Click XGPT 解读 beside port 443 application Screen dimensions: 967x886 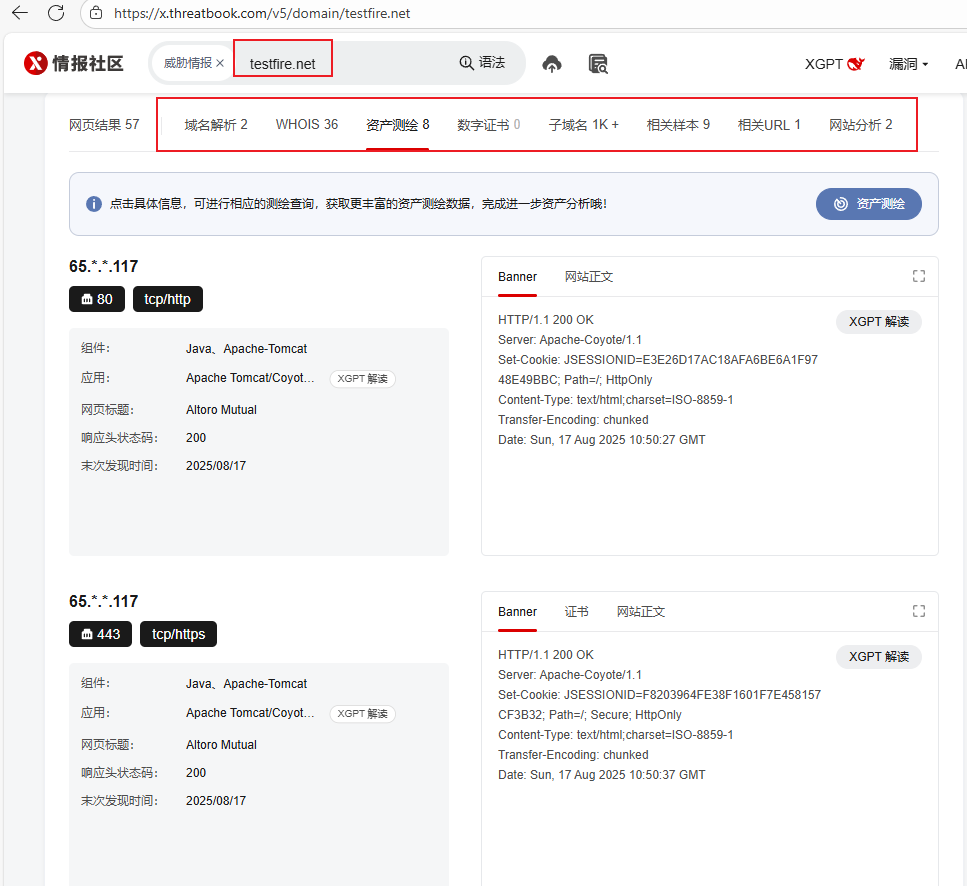(x=363, y=713)
